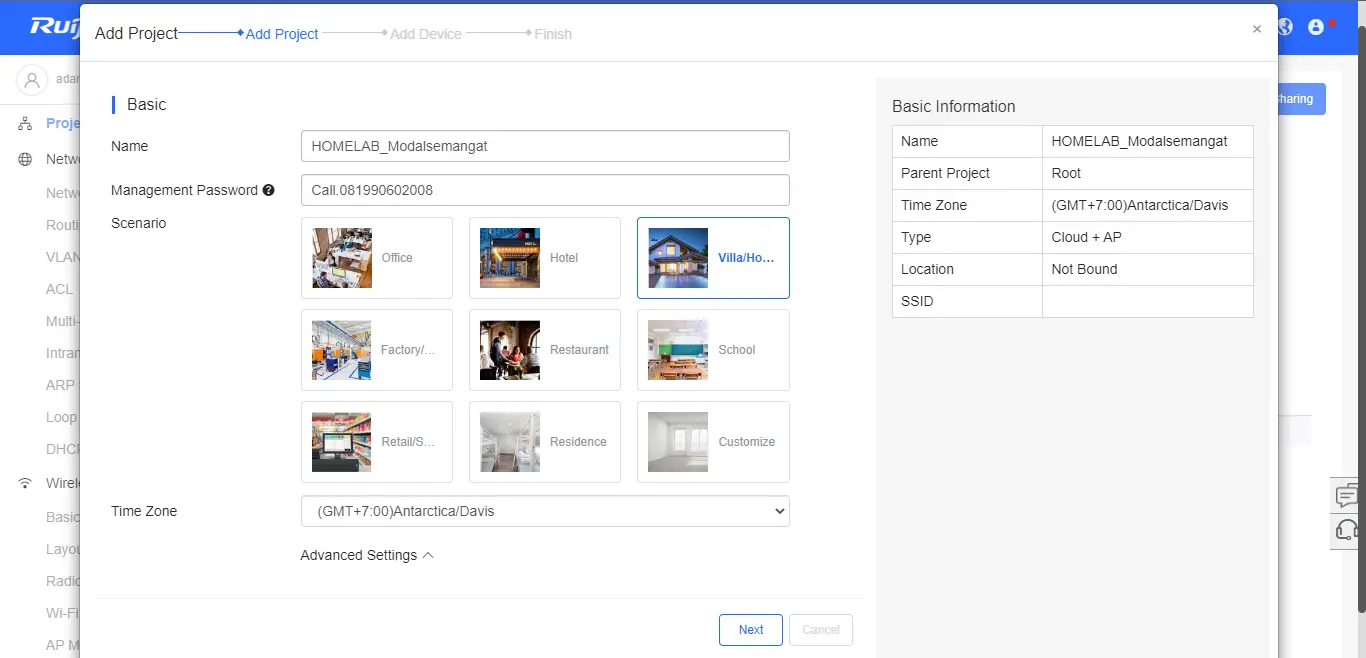Close the Add Project dialog
1366x658 pixels.
pyautogui.click(x=1257, y=29)
